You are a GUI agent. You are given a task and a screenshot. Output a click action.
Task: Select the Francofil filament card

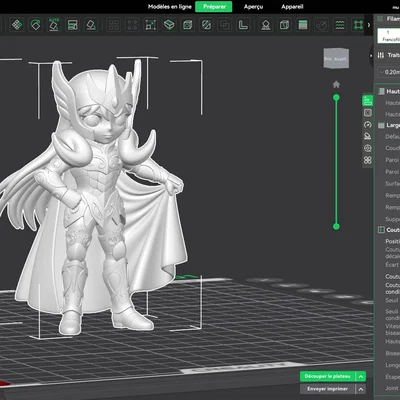[x=389, y=36]
